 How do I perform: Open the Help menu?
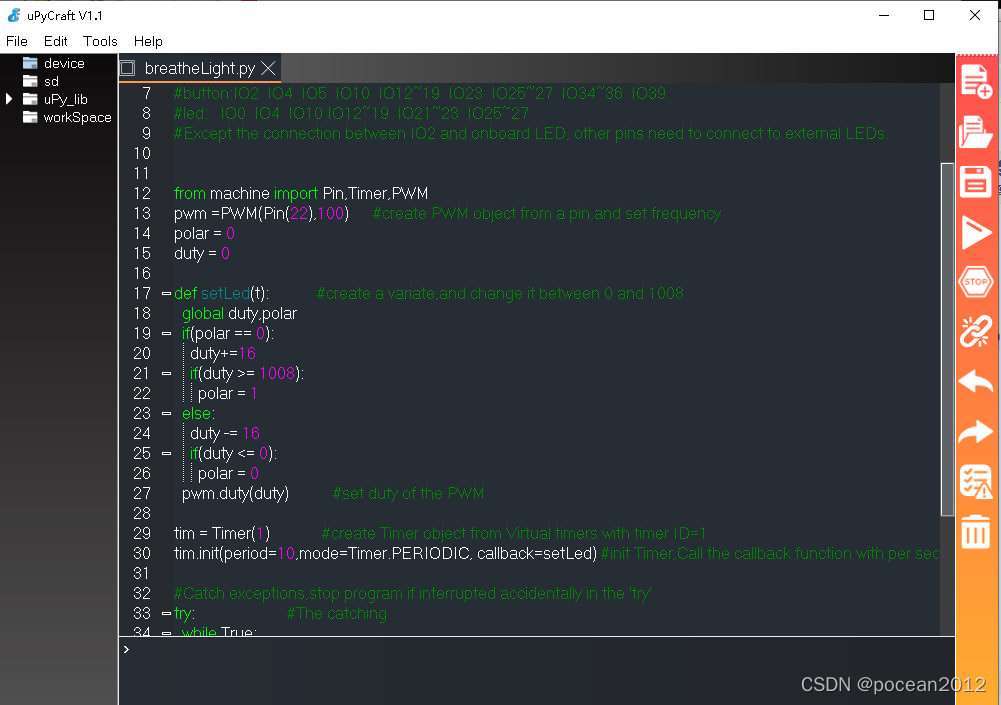coord(148,42)
